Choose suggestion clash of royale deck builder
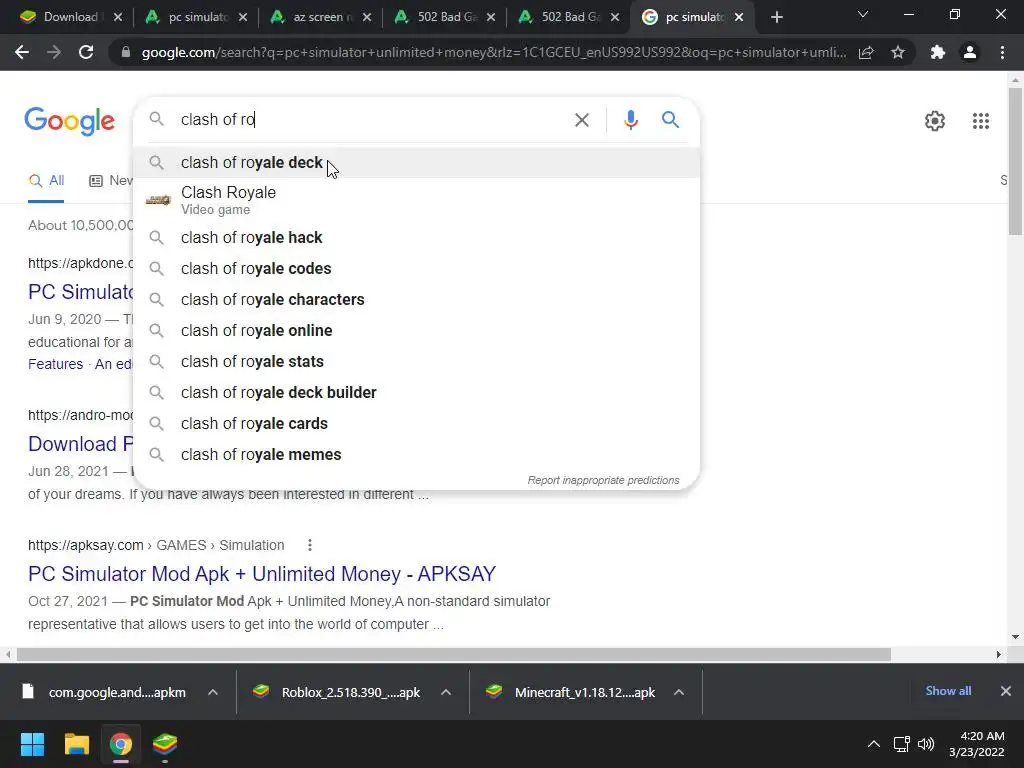 point(417,392)
